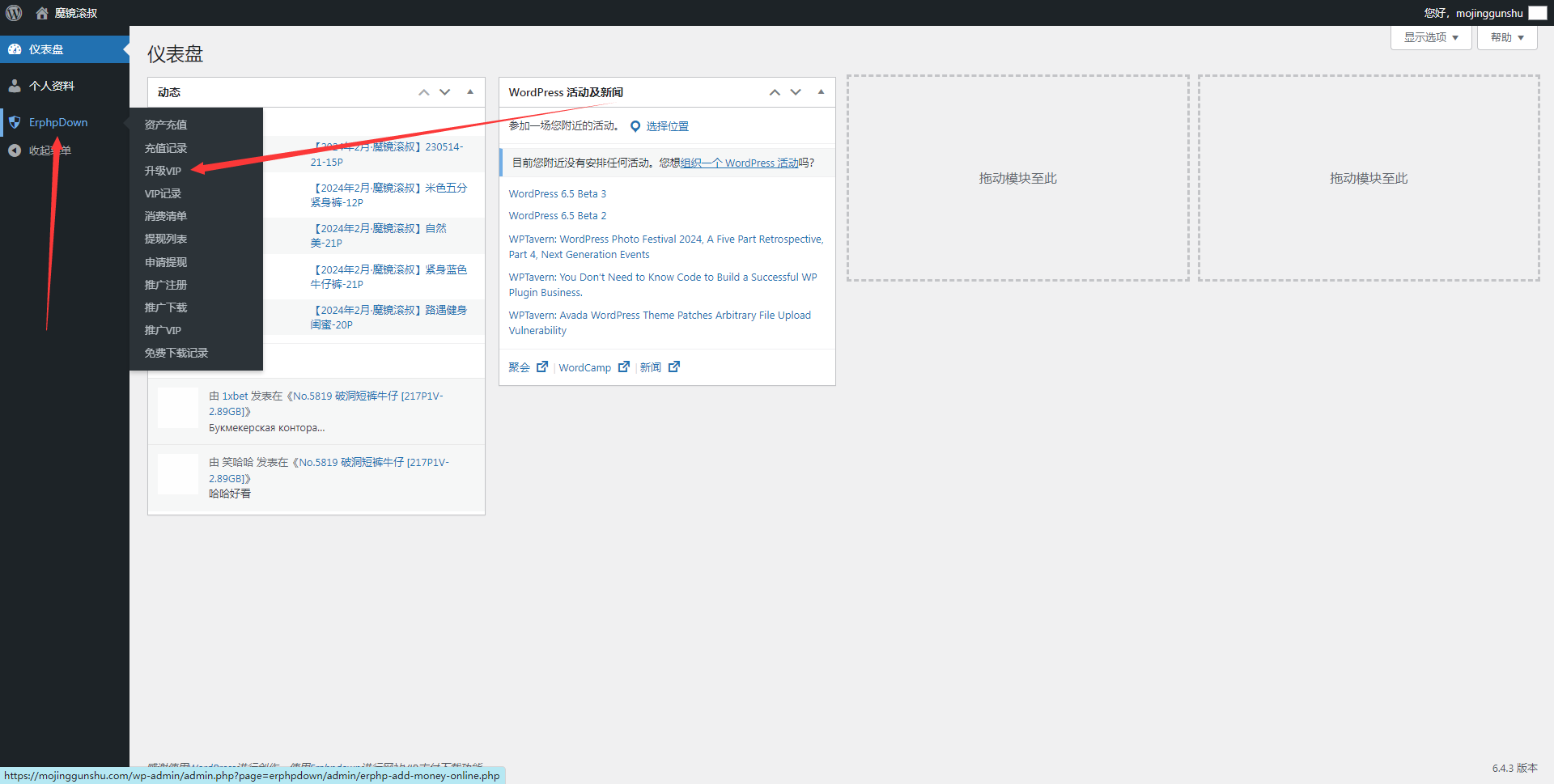1554x784 pixels.
Task: Move 动态 panel up with arrow
Action: [x=423, y=92]
